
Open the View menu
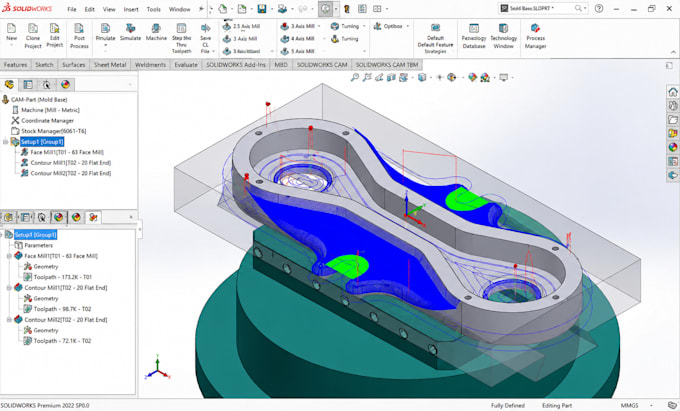[x=109, y=9]
